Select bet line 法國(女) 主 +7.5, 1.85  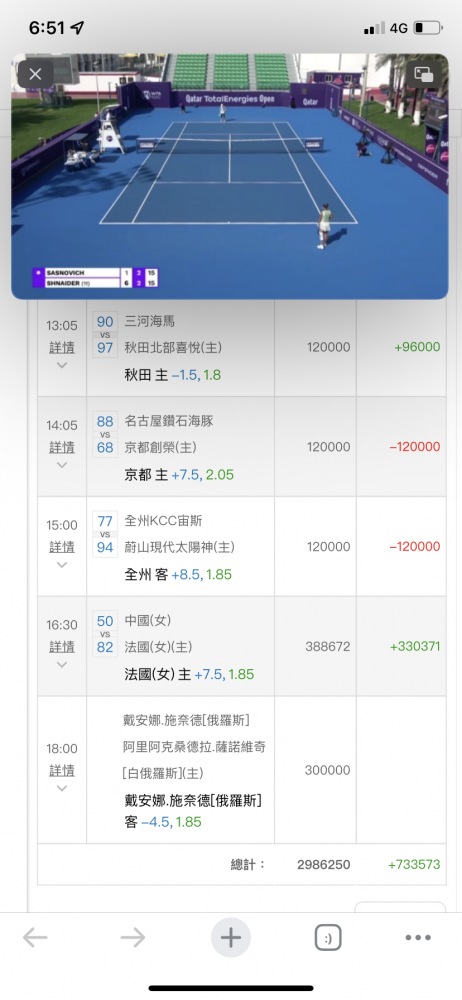(189, 674)
